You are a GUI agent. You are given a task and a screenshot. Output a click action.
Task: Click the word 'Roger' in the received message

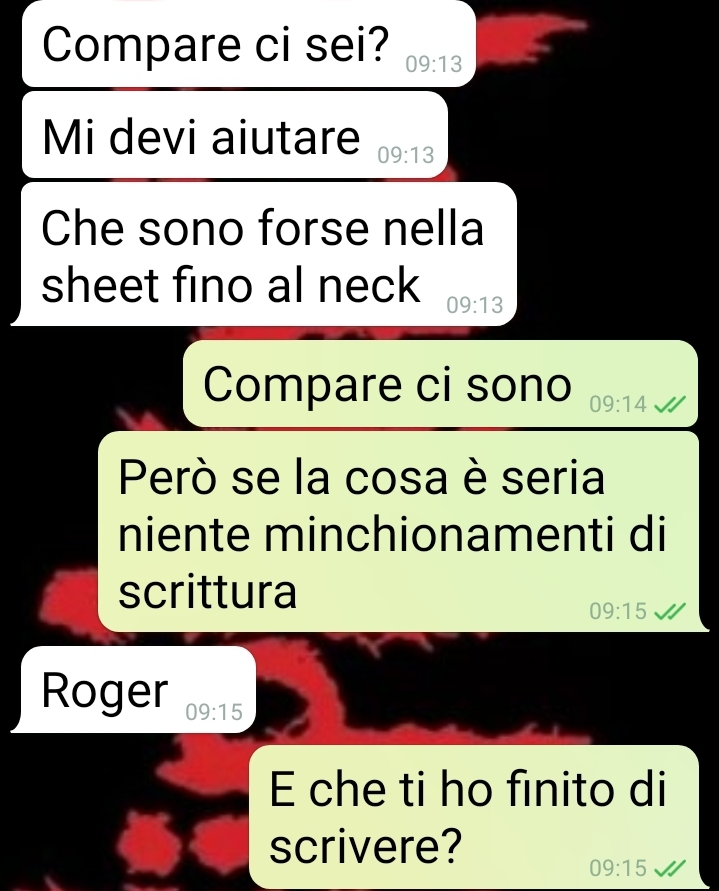coord(105,692)
